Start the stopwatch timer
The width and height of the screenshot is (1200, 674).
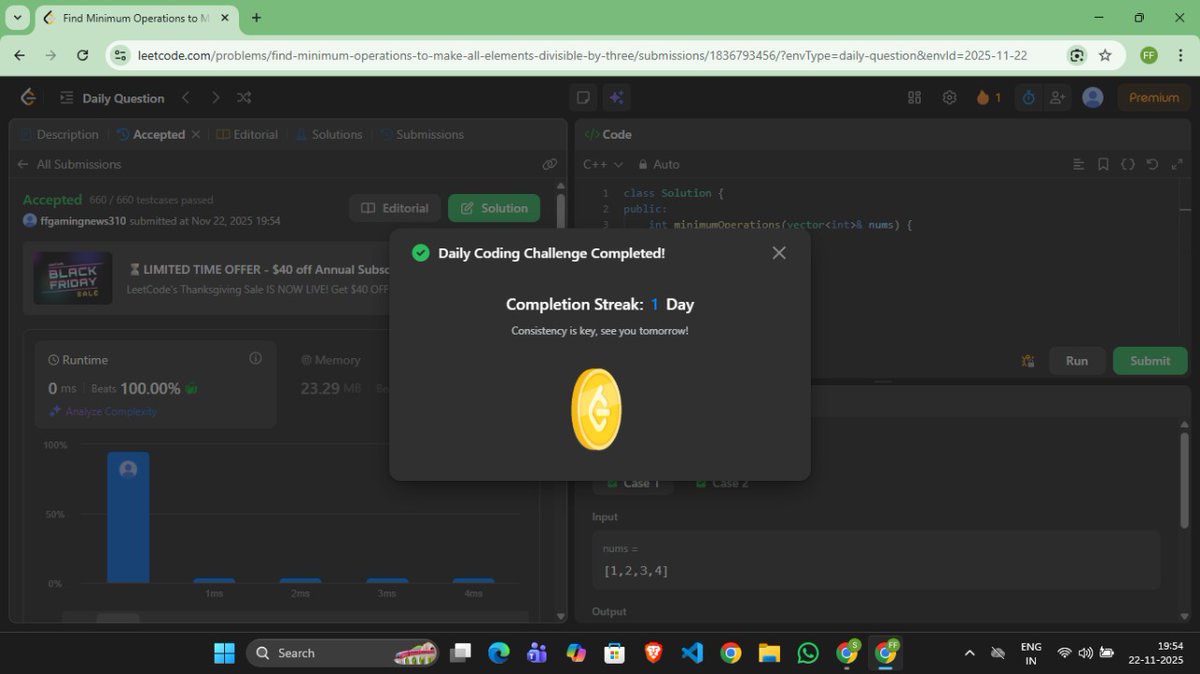pyautogui.click(x=1027, y=97)
